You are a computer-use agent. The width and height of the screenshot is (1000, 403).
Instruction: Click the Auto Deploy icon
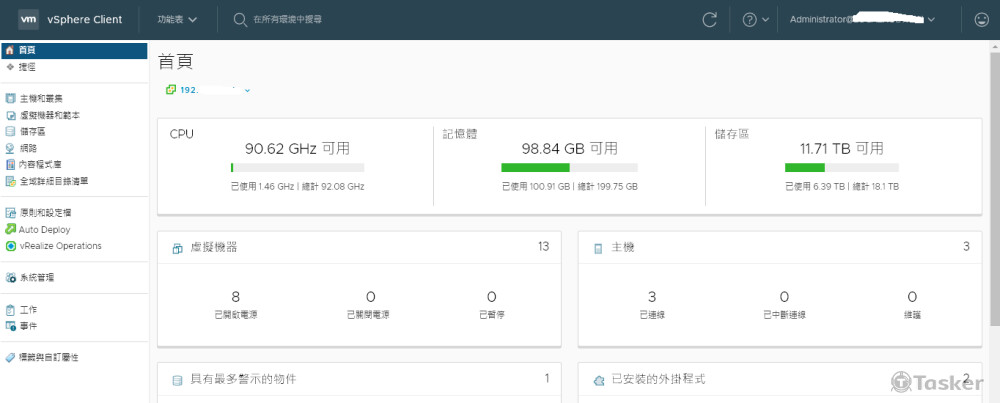(x=10, y=229)
